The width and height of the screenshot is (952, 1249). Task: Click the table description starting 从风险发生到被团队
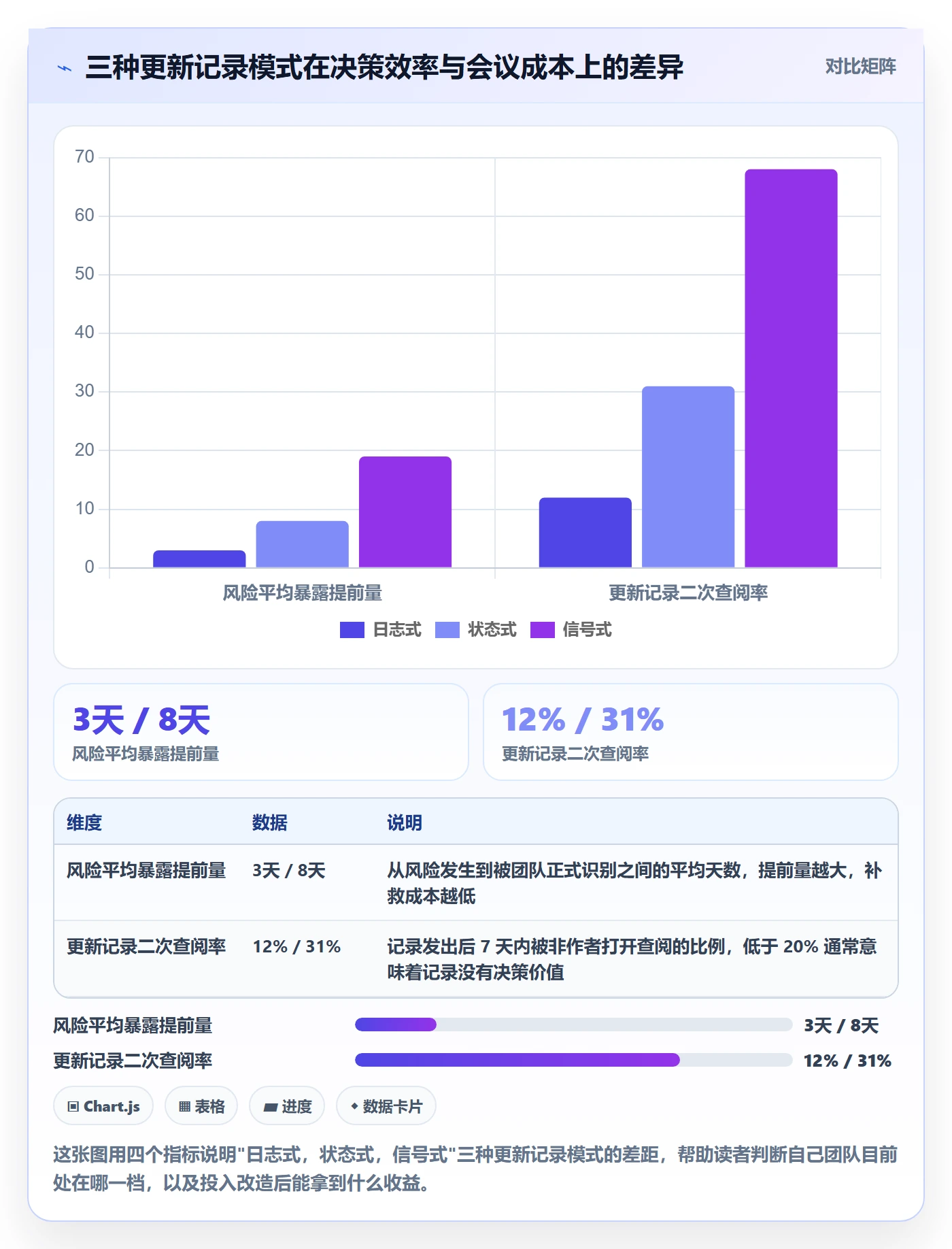tap(634, 883)
